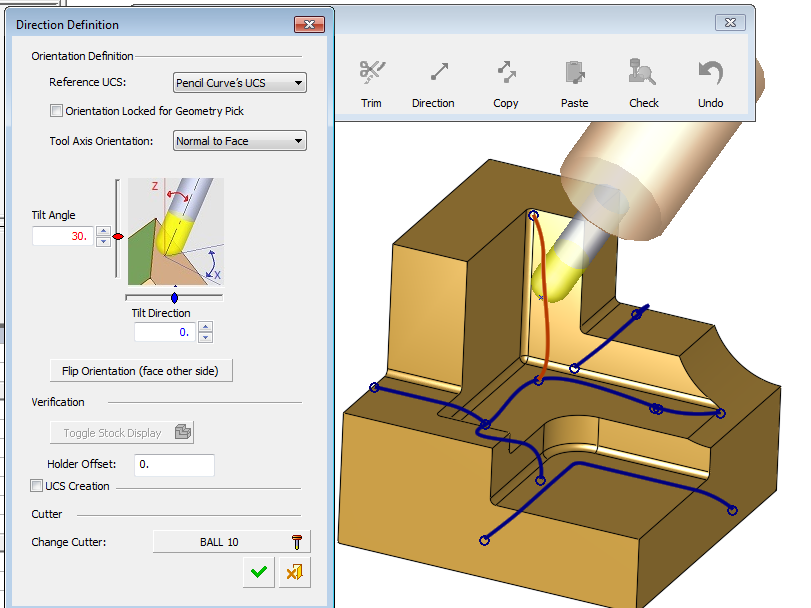Viewport: 811px width, 608px height.
Task: Click the Copy curve icon
Action: pos(506,74)
